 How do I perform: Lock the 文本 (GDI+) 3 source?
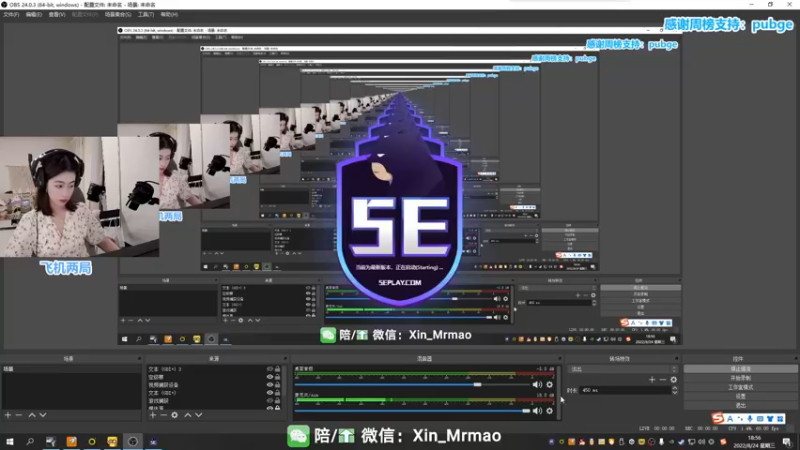(x=278, y=369)
